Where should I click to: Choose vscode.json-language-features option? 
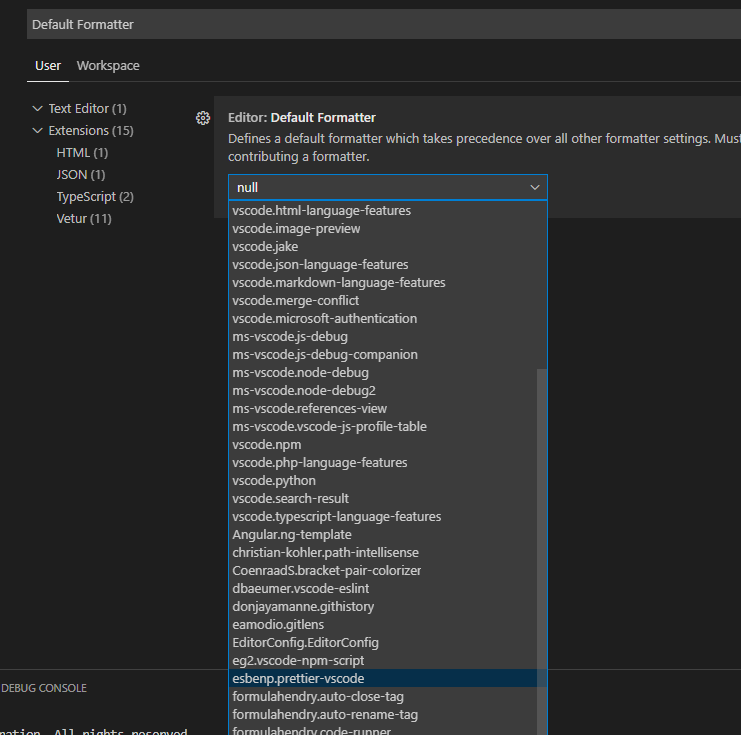[x=383, y=264]
